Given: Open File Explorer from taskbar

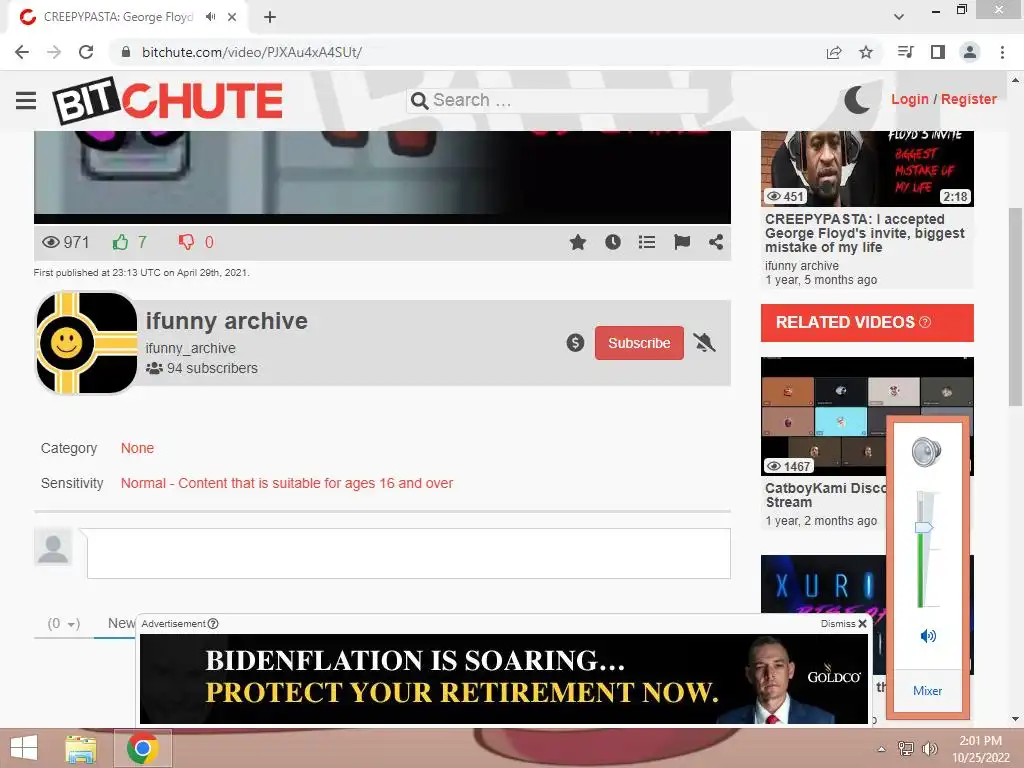Looking at the screenshot, I should 81,748.
